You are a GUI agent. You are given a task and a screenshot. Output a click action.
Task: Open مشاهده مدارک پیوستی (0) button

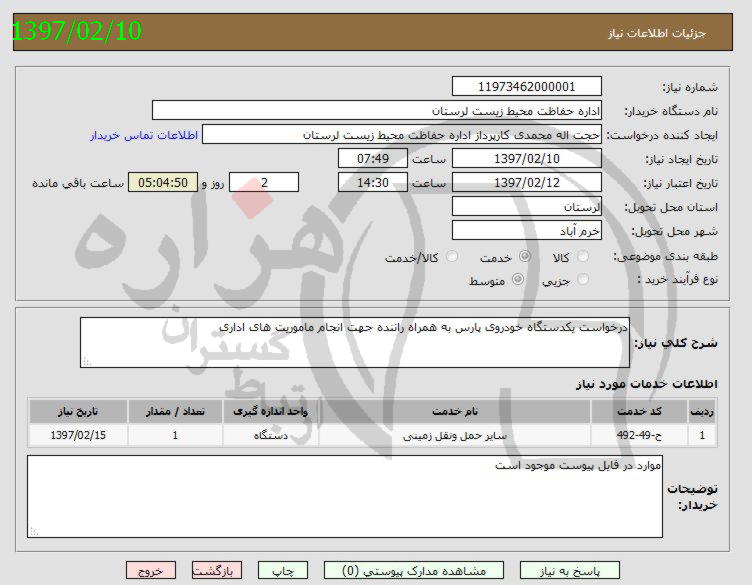pyautogui.click(x=413, y=571)
